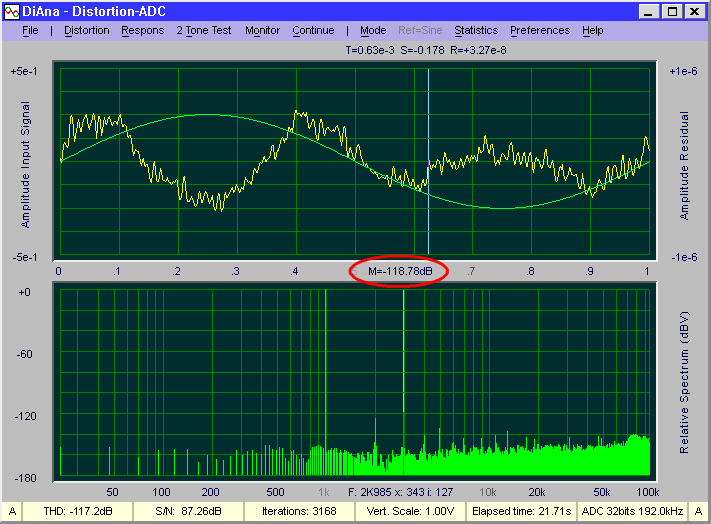Click the Continue menu item
This screenshot has width=711, height=524.
tap(313, 30)
